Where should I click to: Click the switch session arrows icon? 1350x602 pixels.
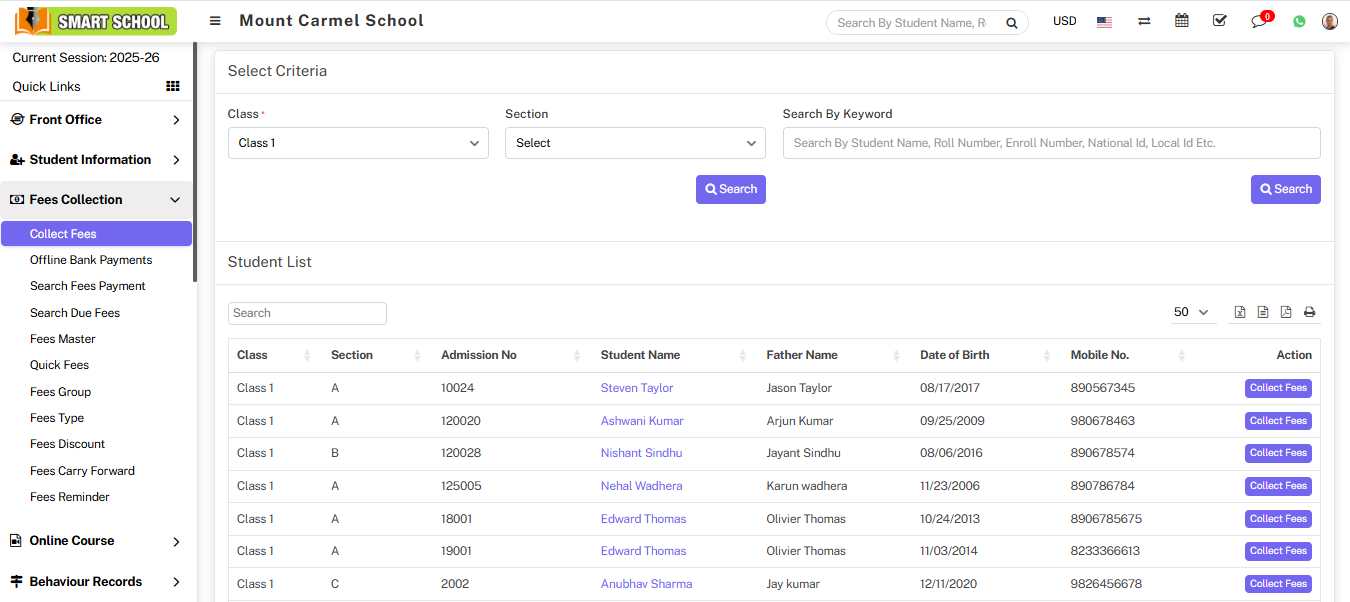click(1144, 22)
